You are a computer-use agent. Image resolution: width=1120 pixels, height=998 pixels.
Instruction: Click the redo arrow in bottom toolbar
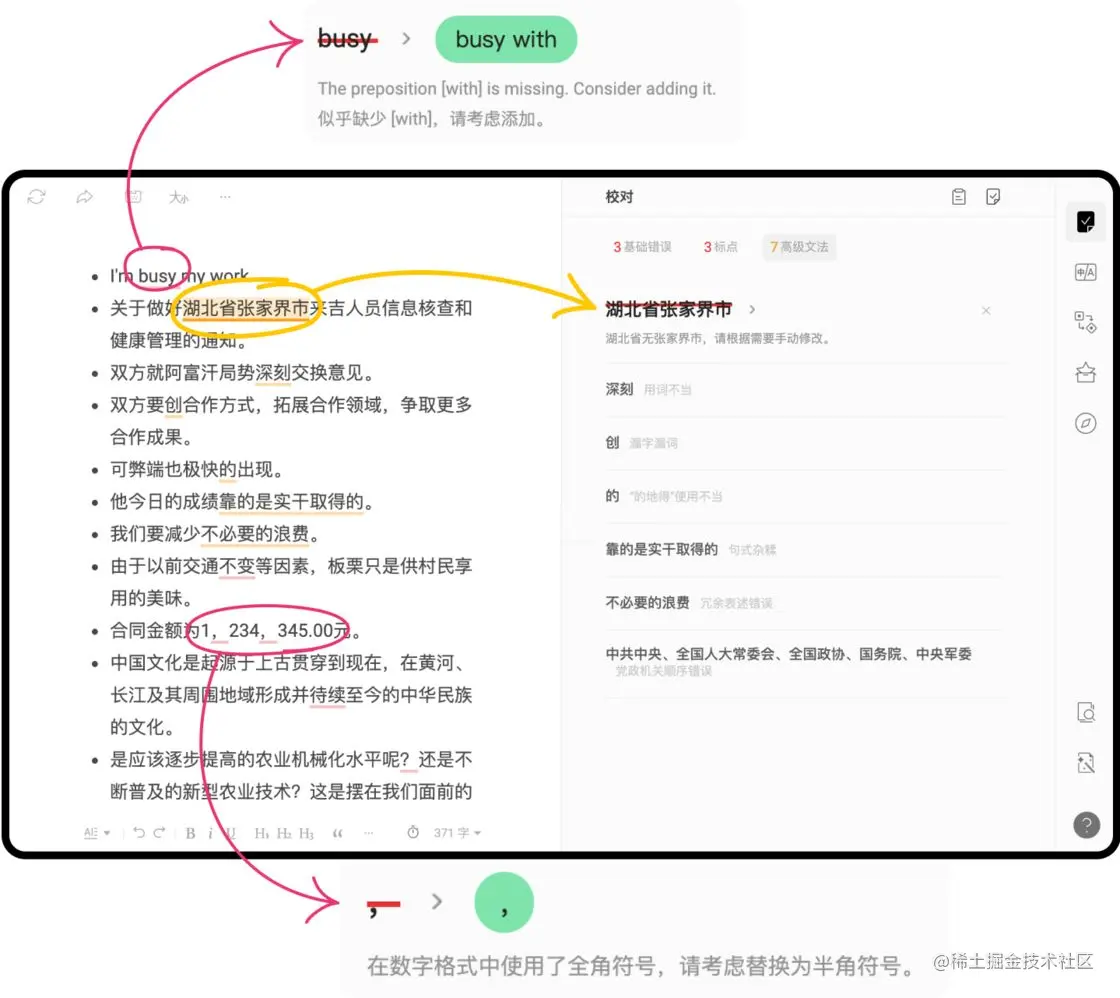(x=159, y=832)
